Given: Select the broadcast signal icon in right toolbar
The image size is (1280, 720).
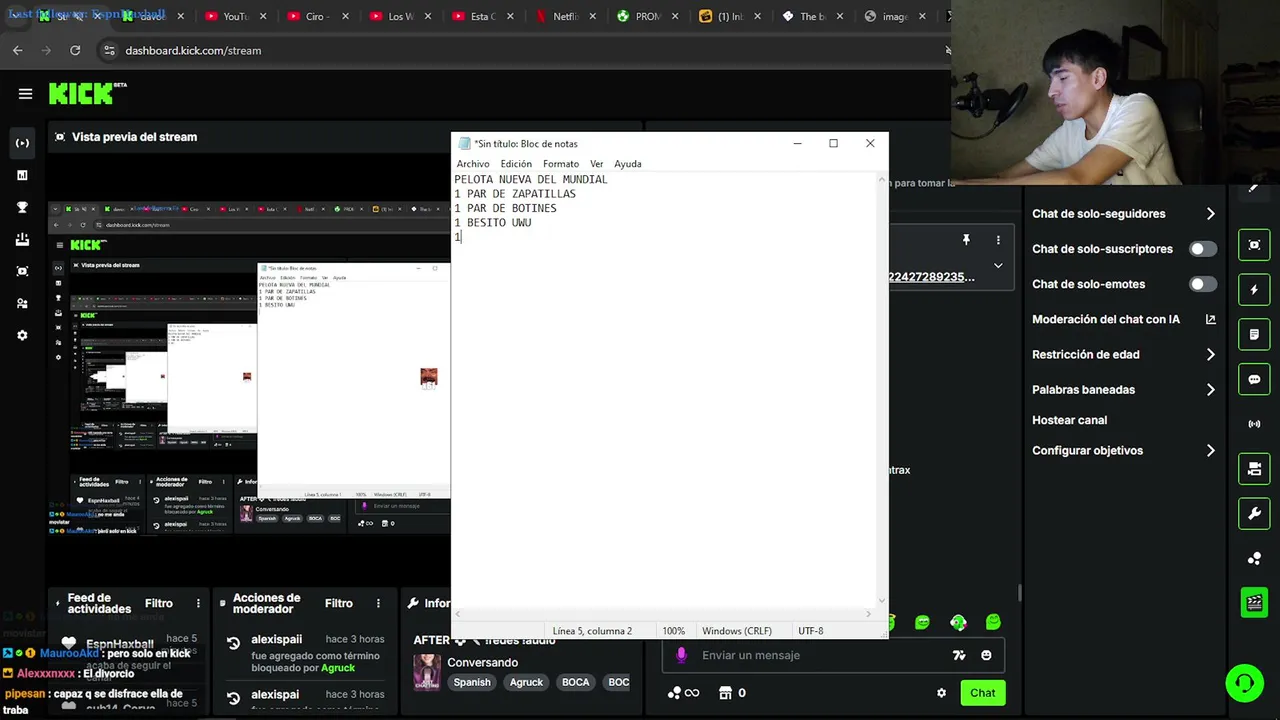Looking at the screenshot, I should click(x=1254, y=424).
